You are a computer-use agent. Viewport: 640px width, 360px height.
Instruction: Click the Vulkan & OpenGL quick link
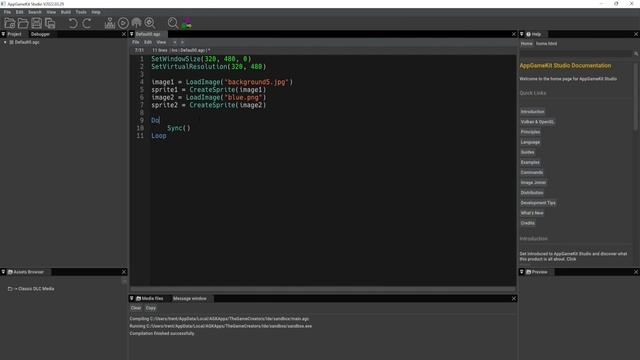coord(537,122)
